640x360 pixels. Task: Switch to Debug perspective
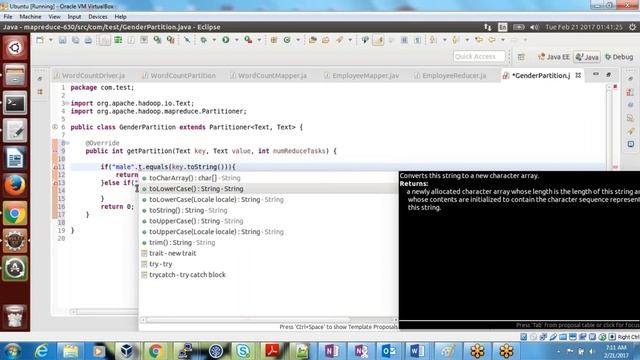point(619,57)
